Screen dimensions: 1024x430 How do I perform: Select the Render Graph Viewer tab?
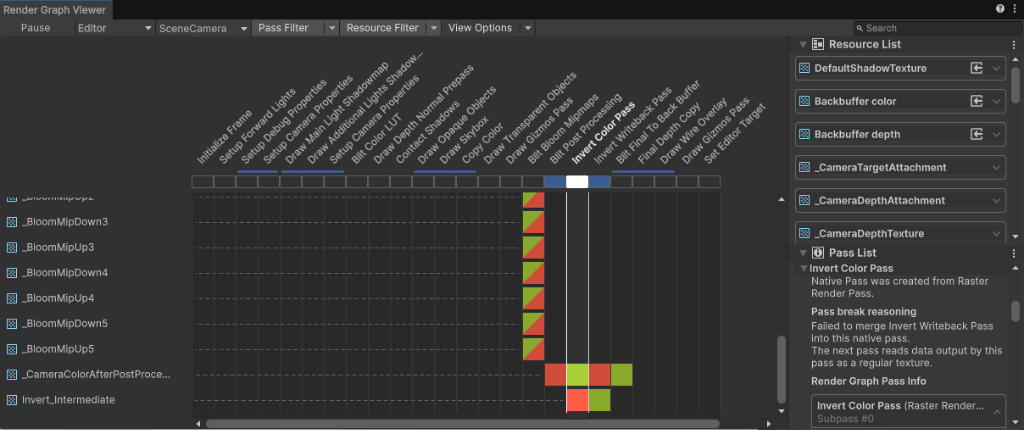pyautogui.click(x=55, y=10)
